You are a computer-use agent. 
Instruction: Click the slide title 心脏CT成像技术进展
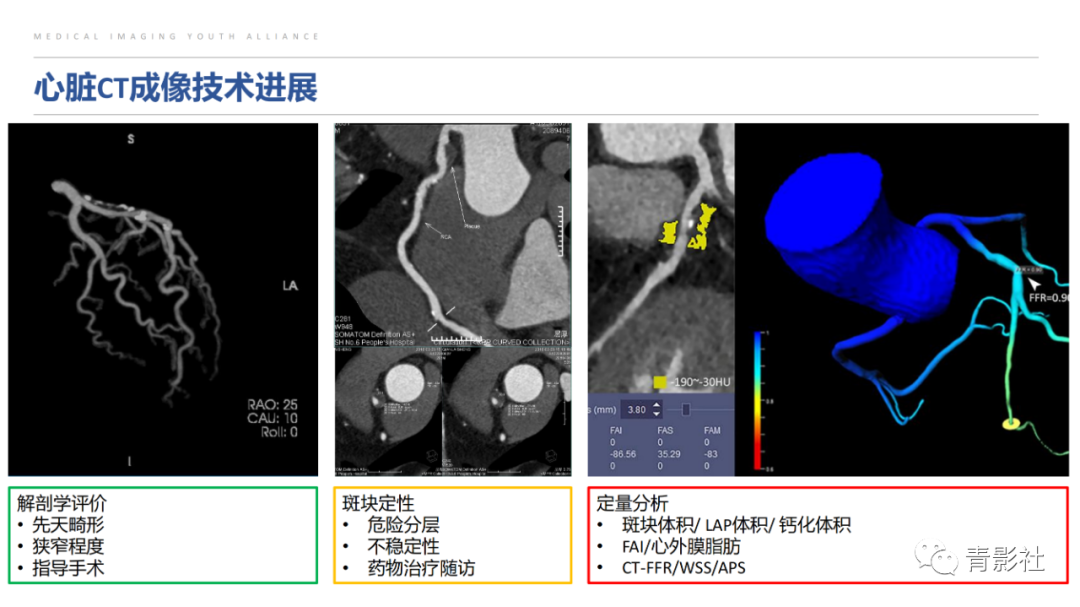coord(176,88)
